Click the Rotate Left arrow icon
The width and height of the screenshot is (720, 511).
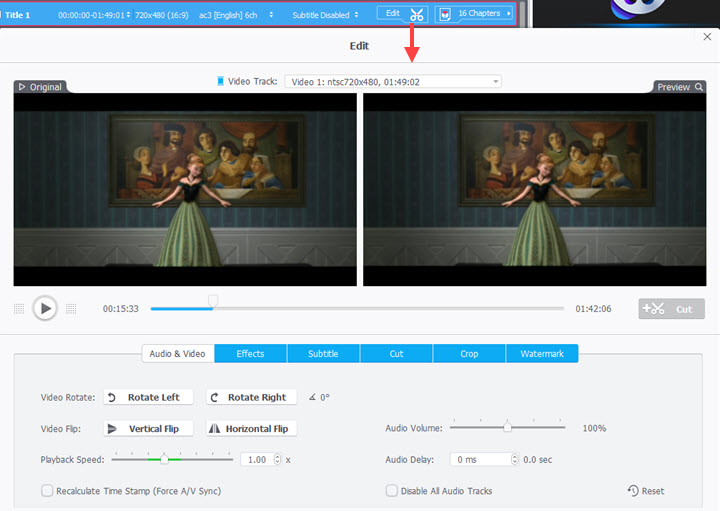112,397
